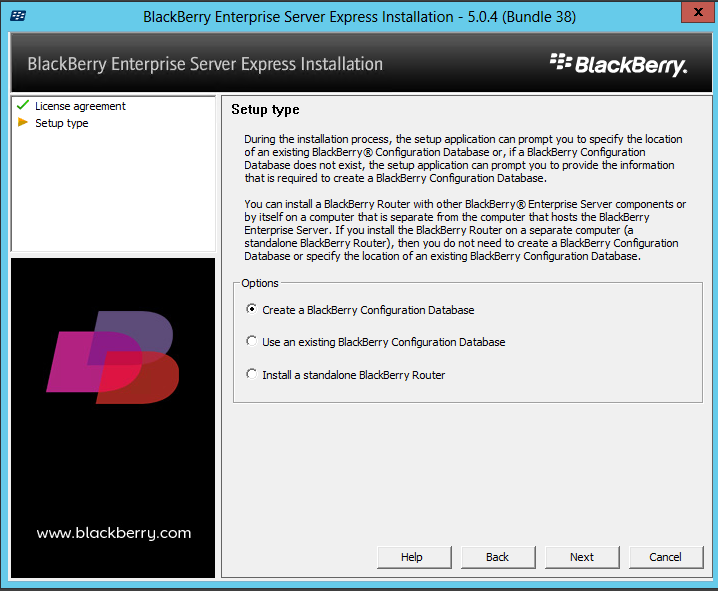
Task: Click the green checkmark beside License agreement
Action: (22, 105)
